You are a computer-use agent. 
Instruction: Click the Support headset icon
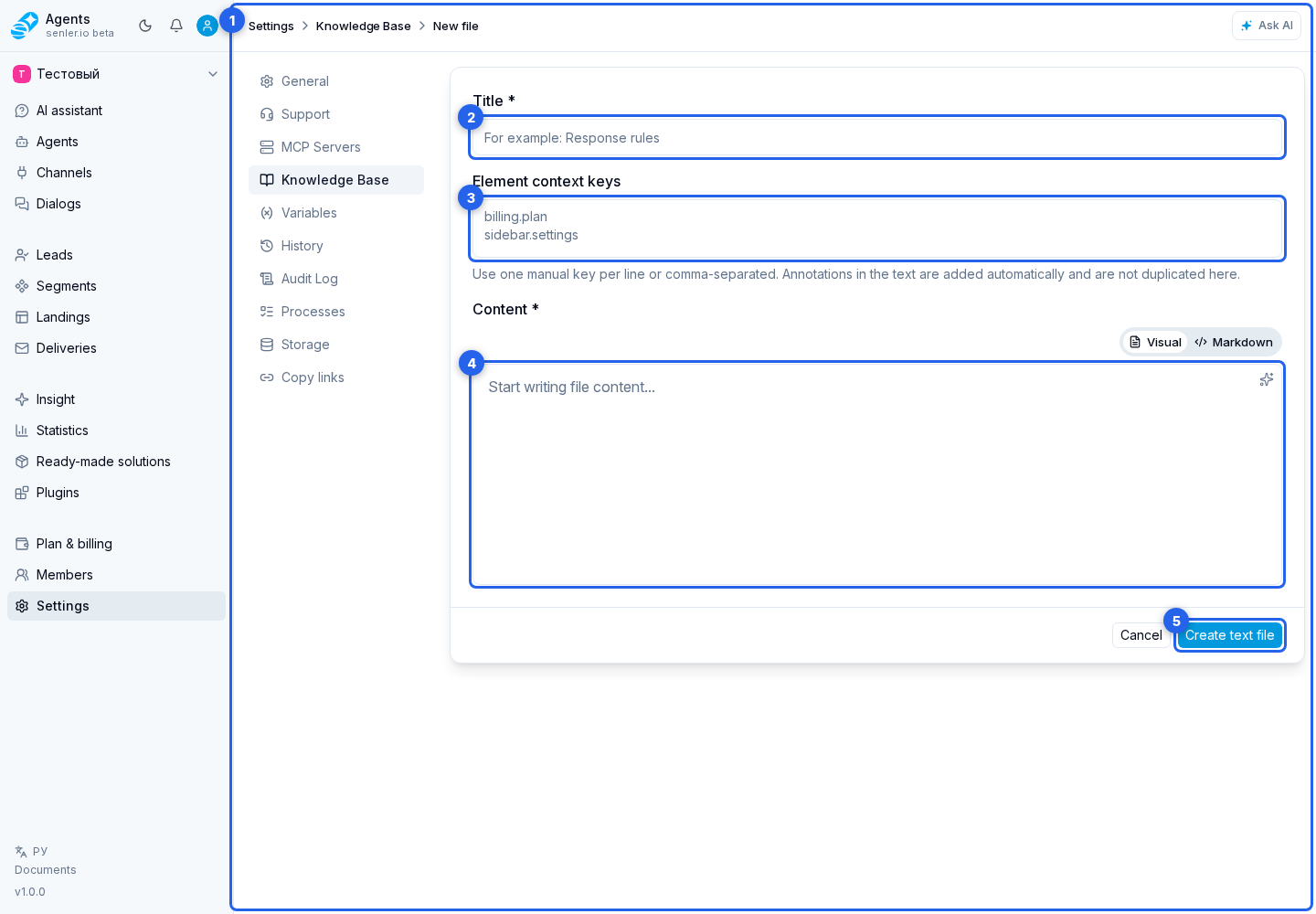pos(267,114)
